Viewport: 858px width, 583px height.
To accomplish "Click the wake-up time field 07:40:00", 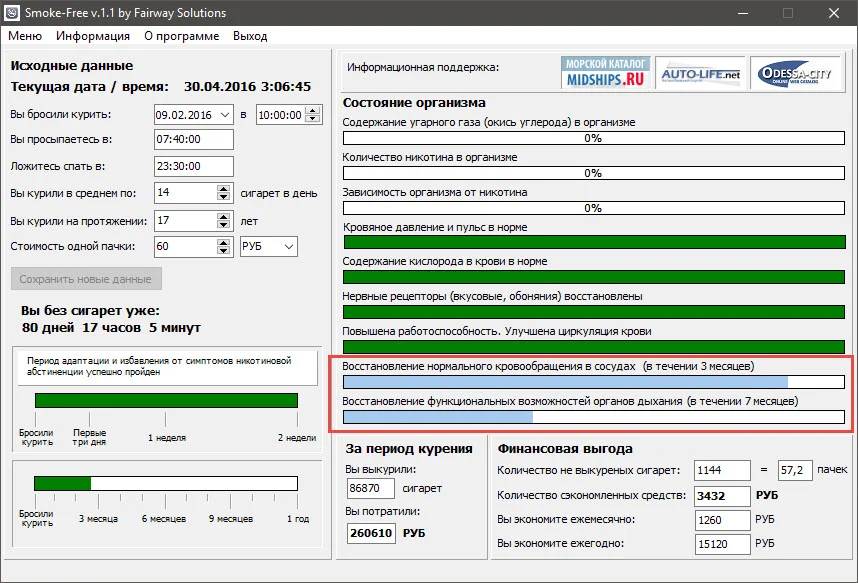I will point(193,141).
